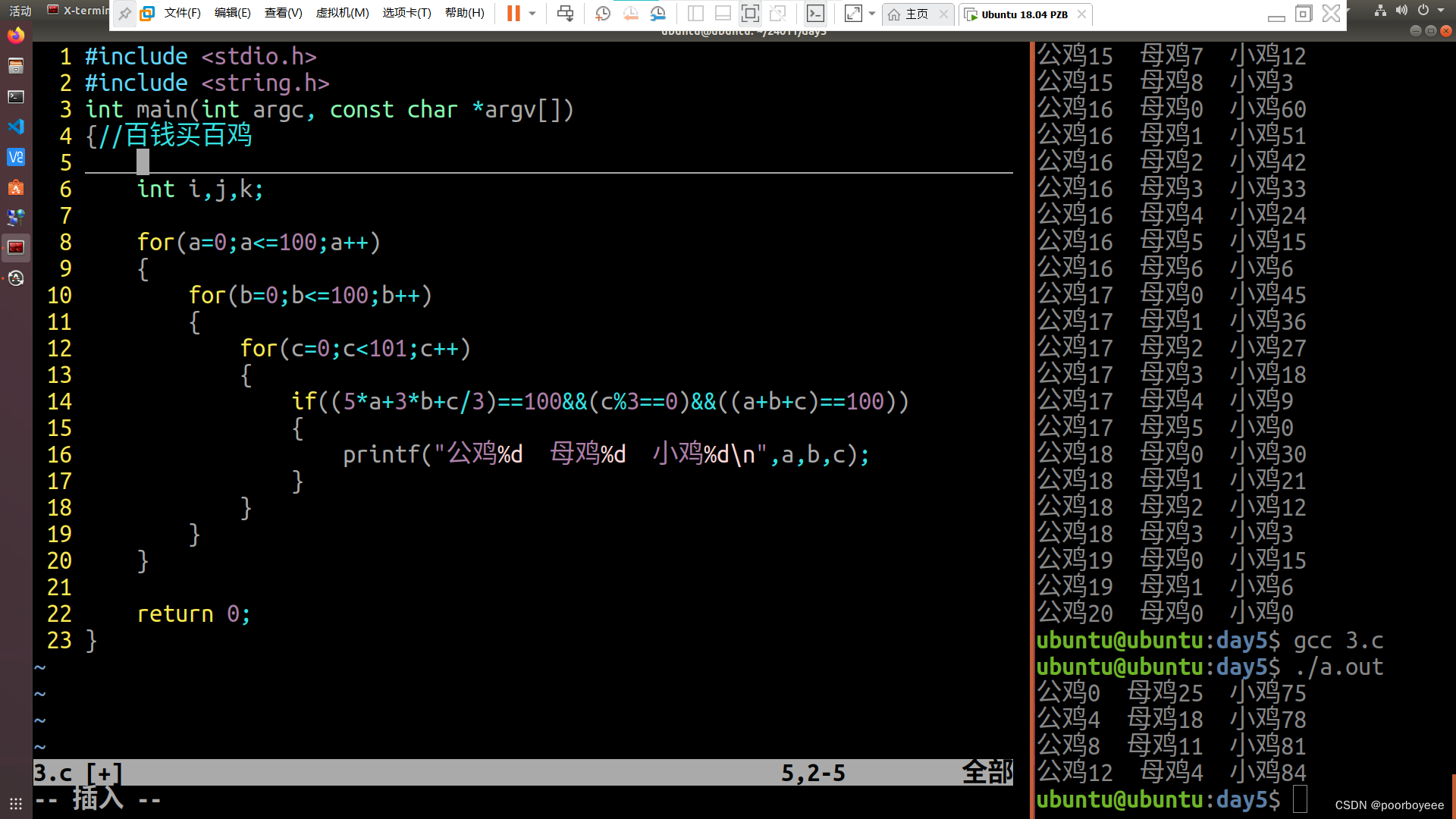Open the 虚拟机(M) menu

(342, 14)
